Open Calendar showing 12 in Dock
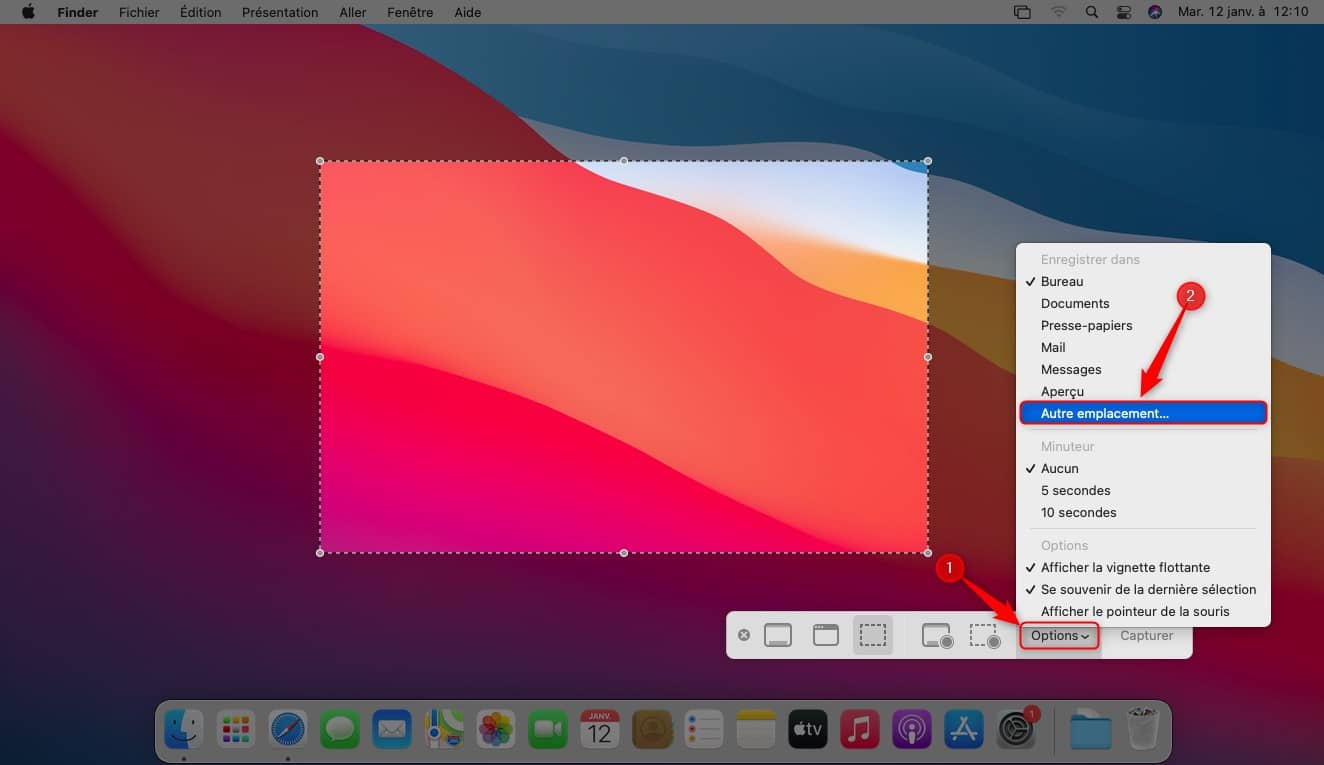The image size is (1324, 765). click(x=600, y=731)
